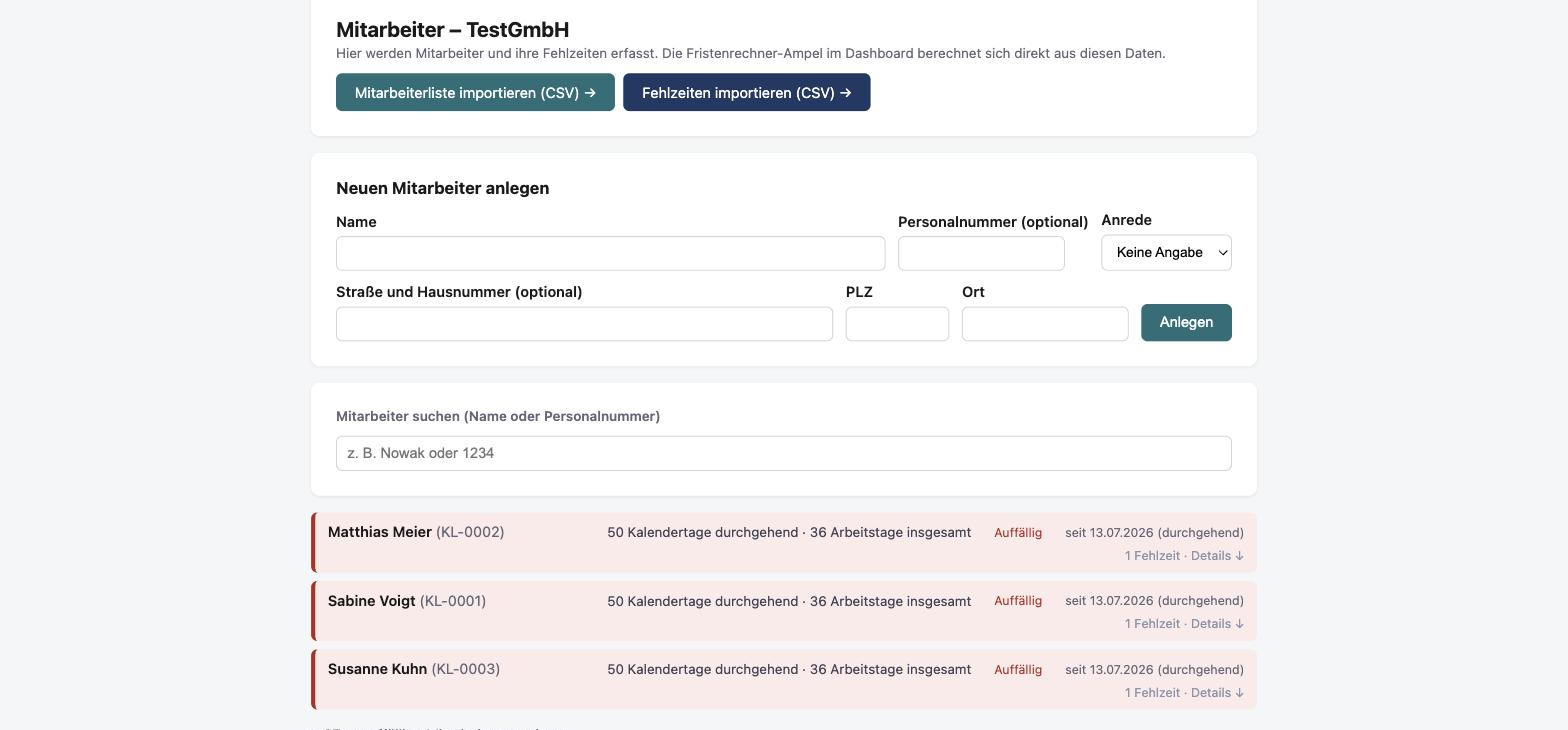Viewport: 1568px width, 730px height.
Task: Open Mitarbeiterliste importieren (CSV) button
Action: [x=475, y=92]
